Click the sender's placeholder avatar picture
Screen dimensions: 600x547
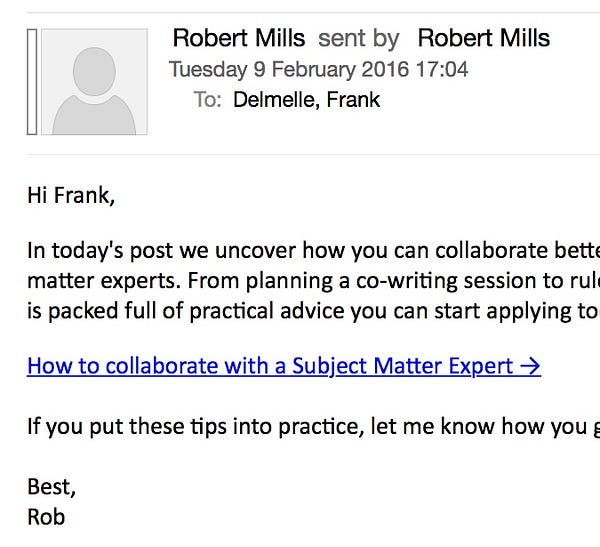[94, 82]
